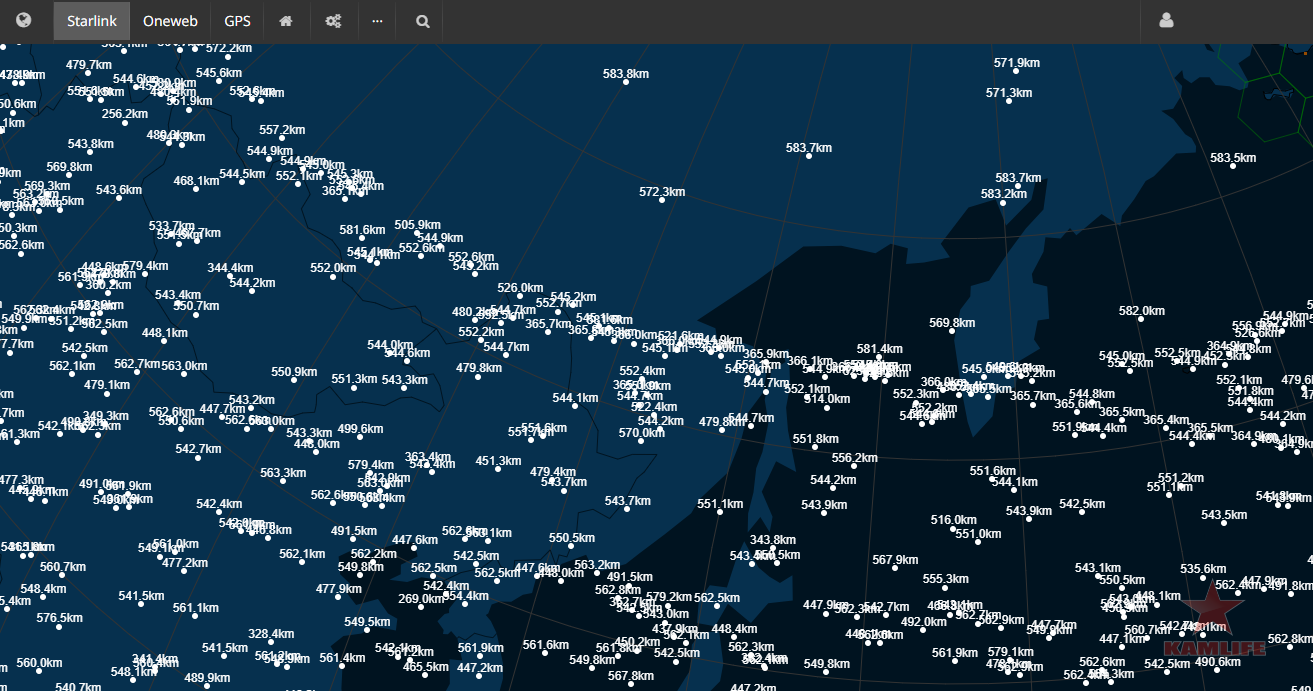The image size is (1313, 691).
Task: Select satellite labeled 569.8km near the coast
Action: 952,323
